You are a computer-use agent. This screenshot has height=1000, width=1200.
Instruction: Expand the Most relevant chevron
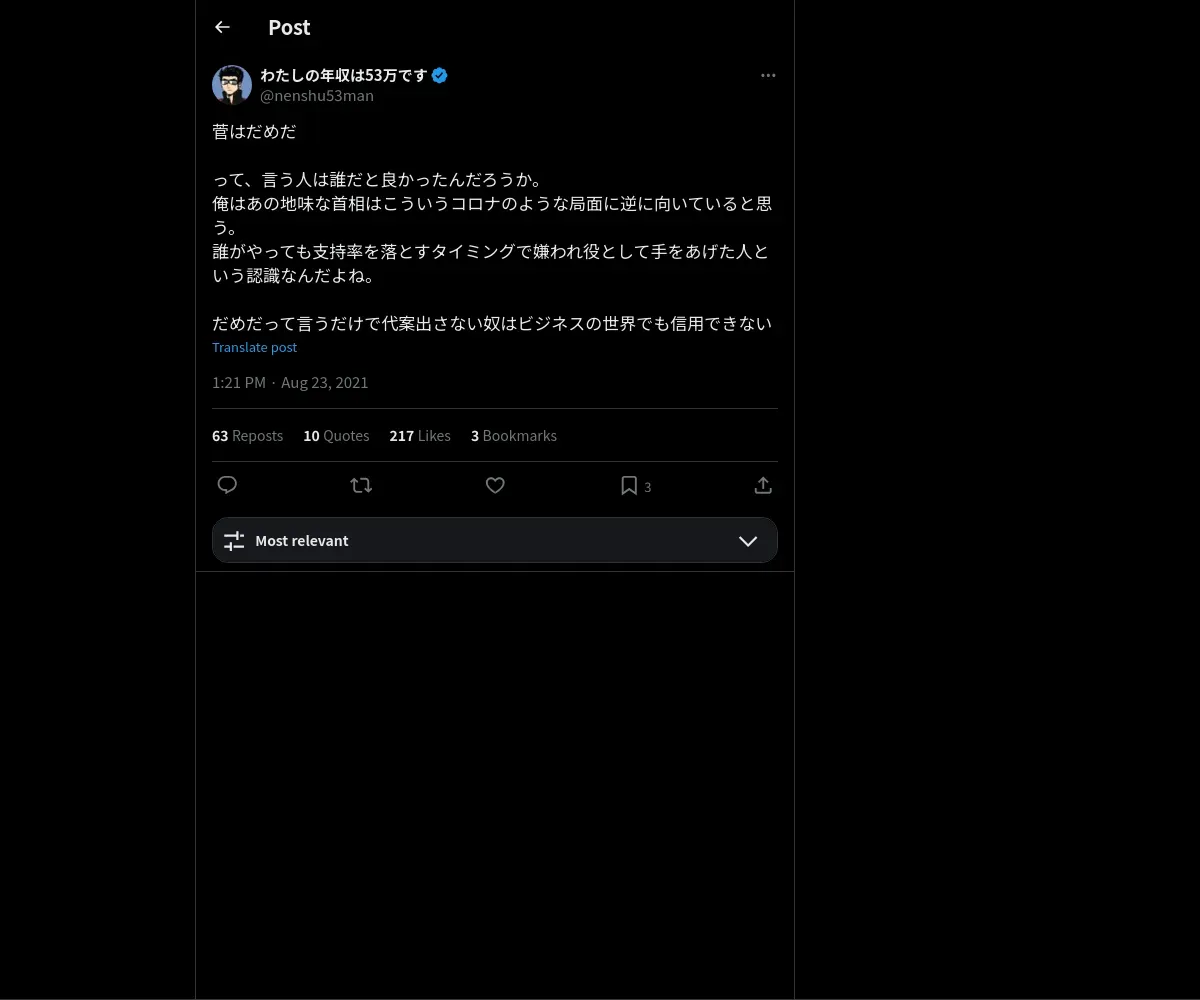[x=748, y=541]
